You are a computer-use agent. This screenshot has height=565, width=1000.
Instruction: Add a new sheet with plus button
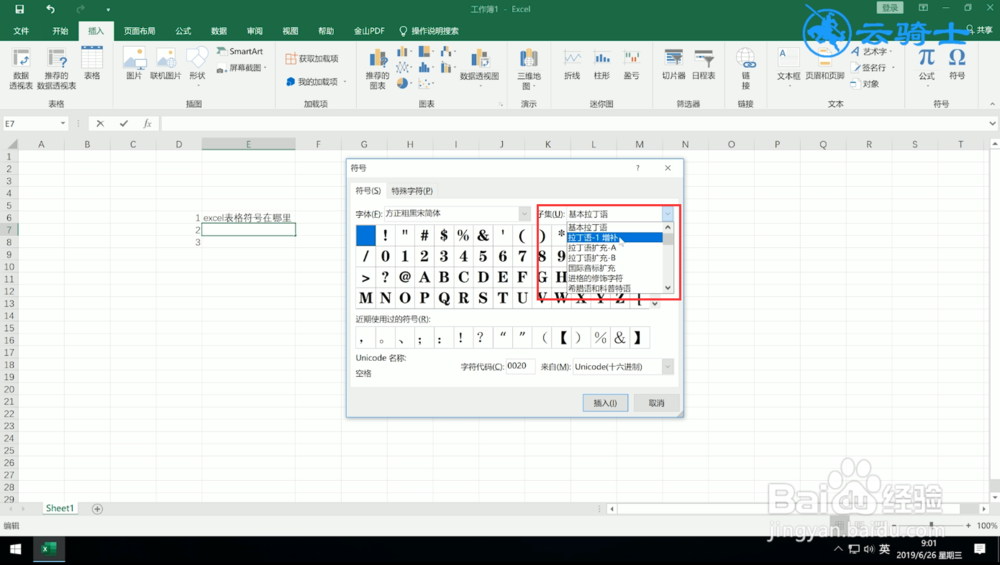pos(97,509)
